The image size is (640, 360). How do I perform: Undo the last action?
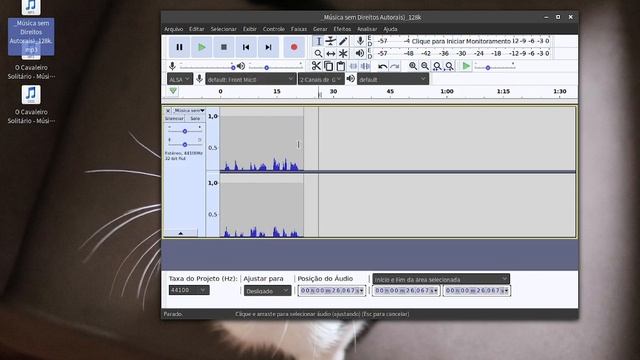pyautogui.click(x=382, y=66)
